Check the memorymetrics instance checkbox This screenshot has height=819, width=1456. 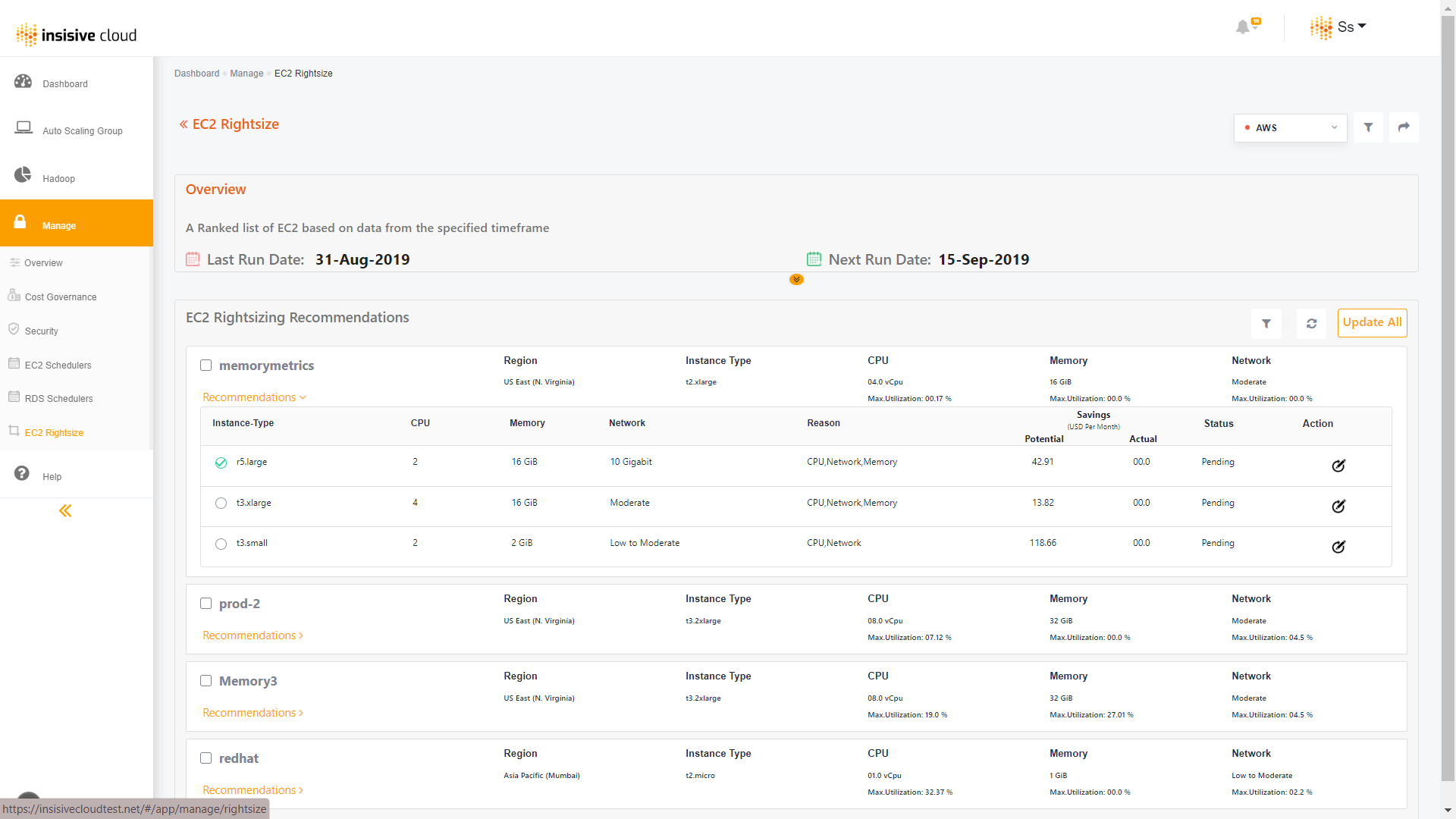tap(206, 366)
